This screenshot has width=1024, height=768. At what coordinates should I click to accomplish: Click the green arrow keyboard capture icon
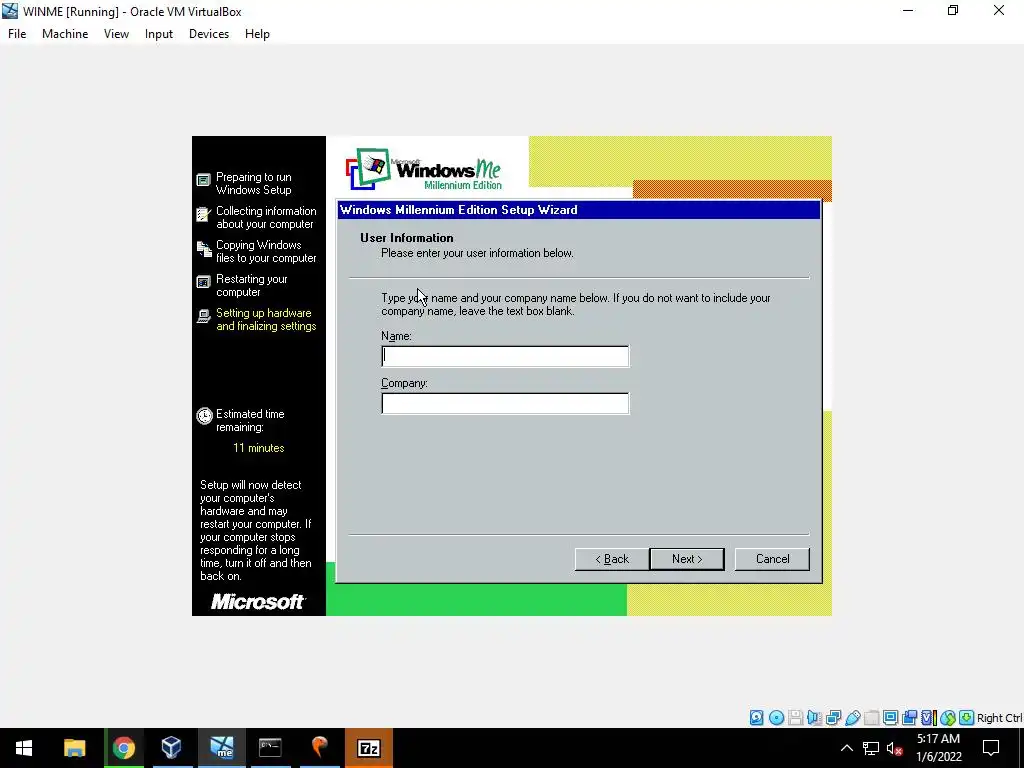tap(967, 718)
